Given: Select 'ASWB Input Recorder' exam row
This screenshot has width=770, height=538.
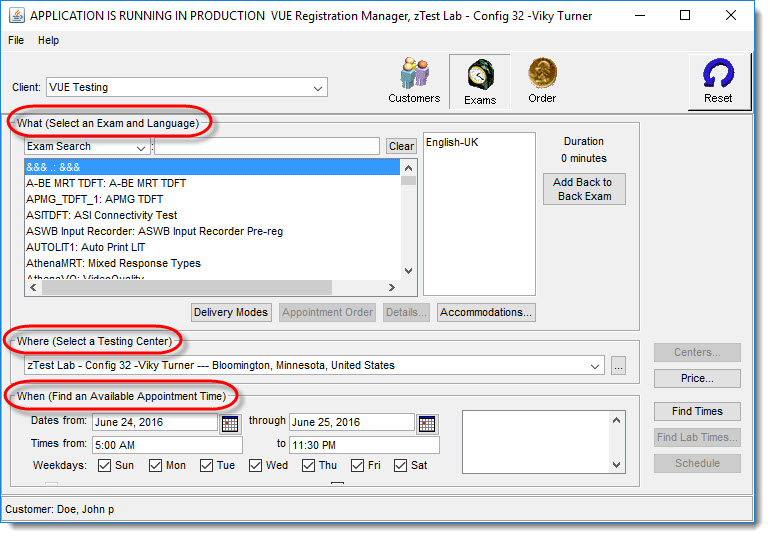Looking at the screenshot, I should point(212,231).
